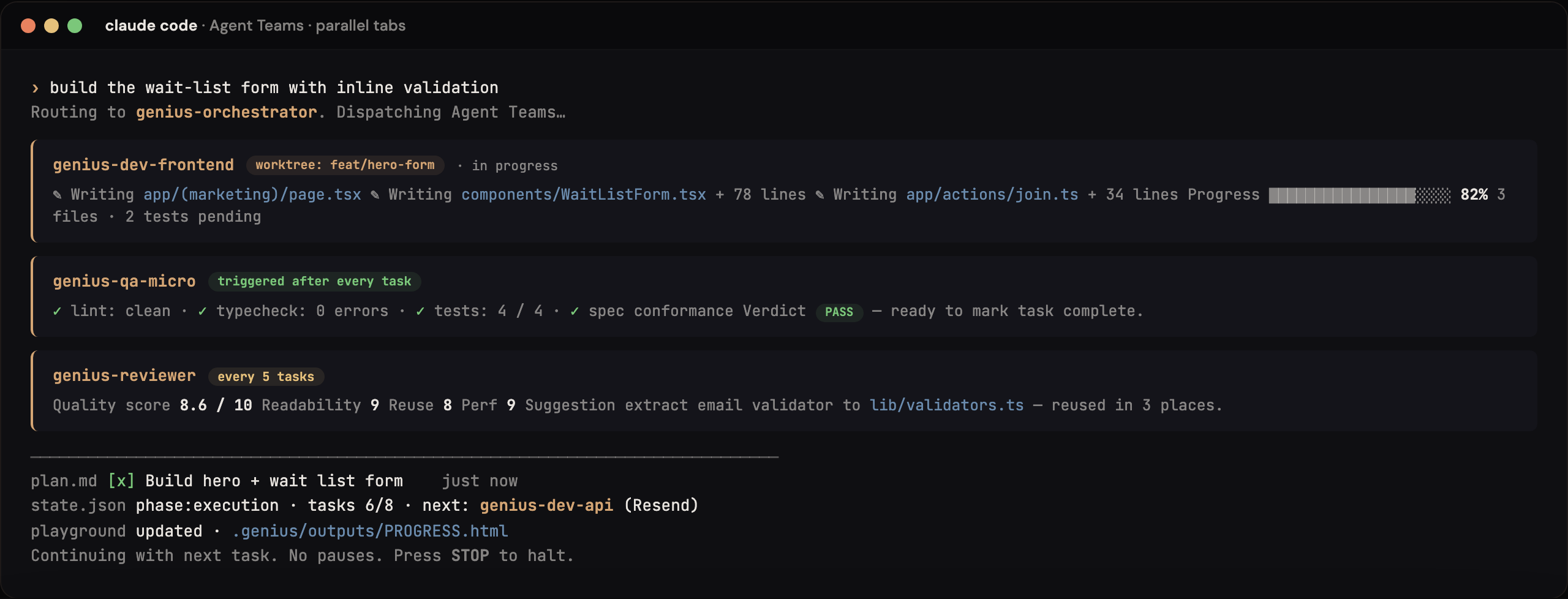Open the app/actions/join.ts file link

(992, 195)
